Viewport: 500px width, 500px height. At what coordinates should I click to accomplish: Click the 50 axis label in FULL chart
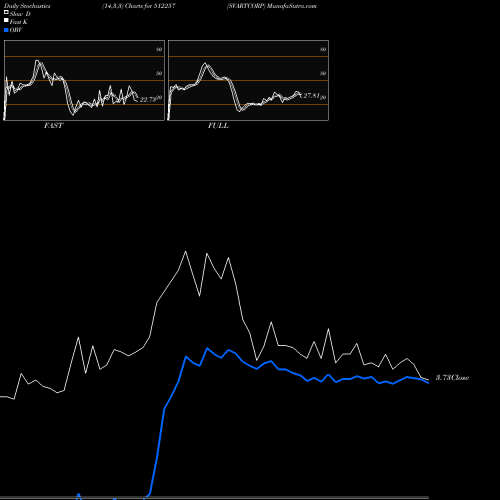(x=323, y=73)
